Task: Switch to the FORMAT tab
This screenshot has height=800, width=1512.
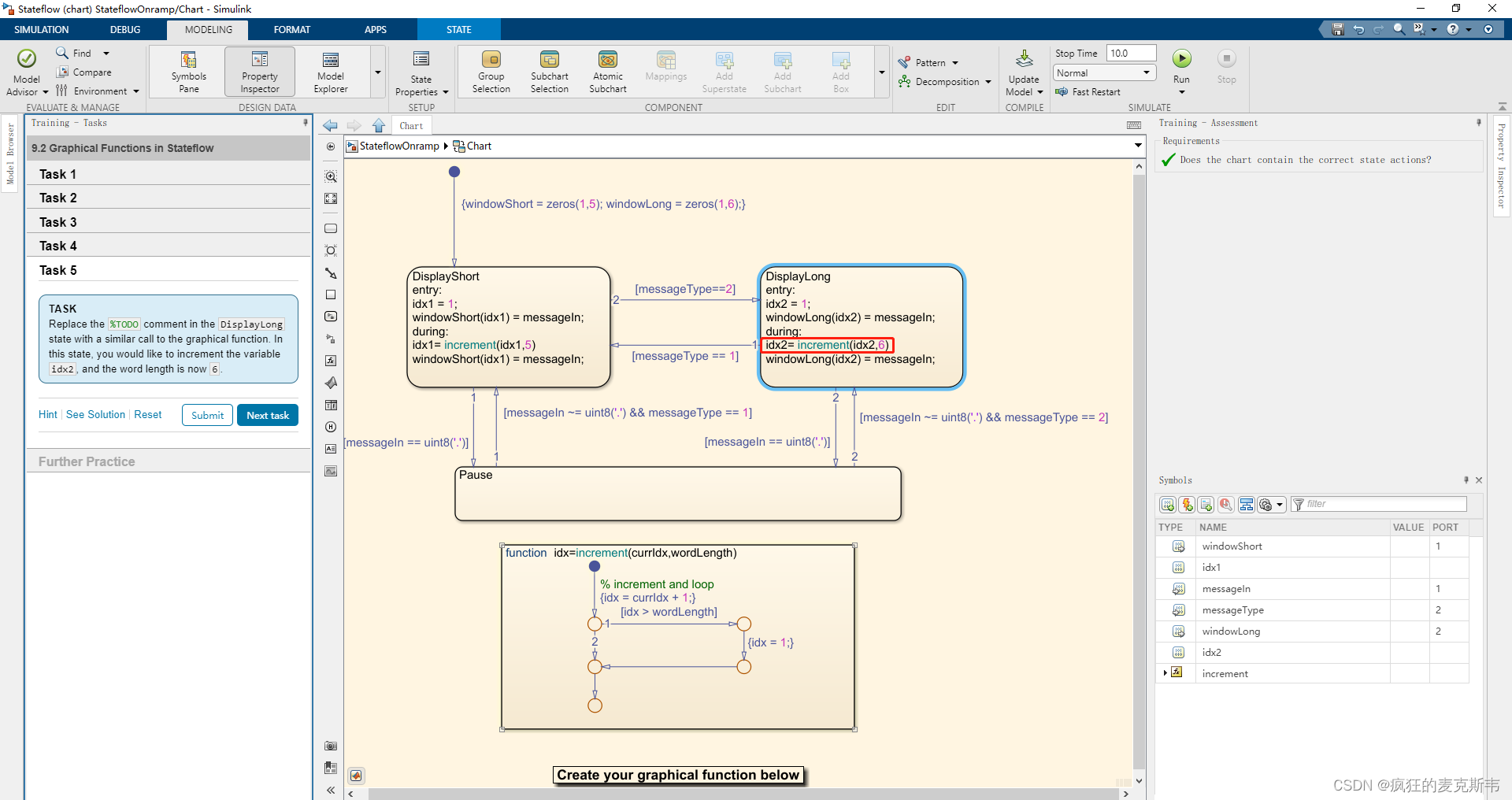Action: point(292,30)
